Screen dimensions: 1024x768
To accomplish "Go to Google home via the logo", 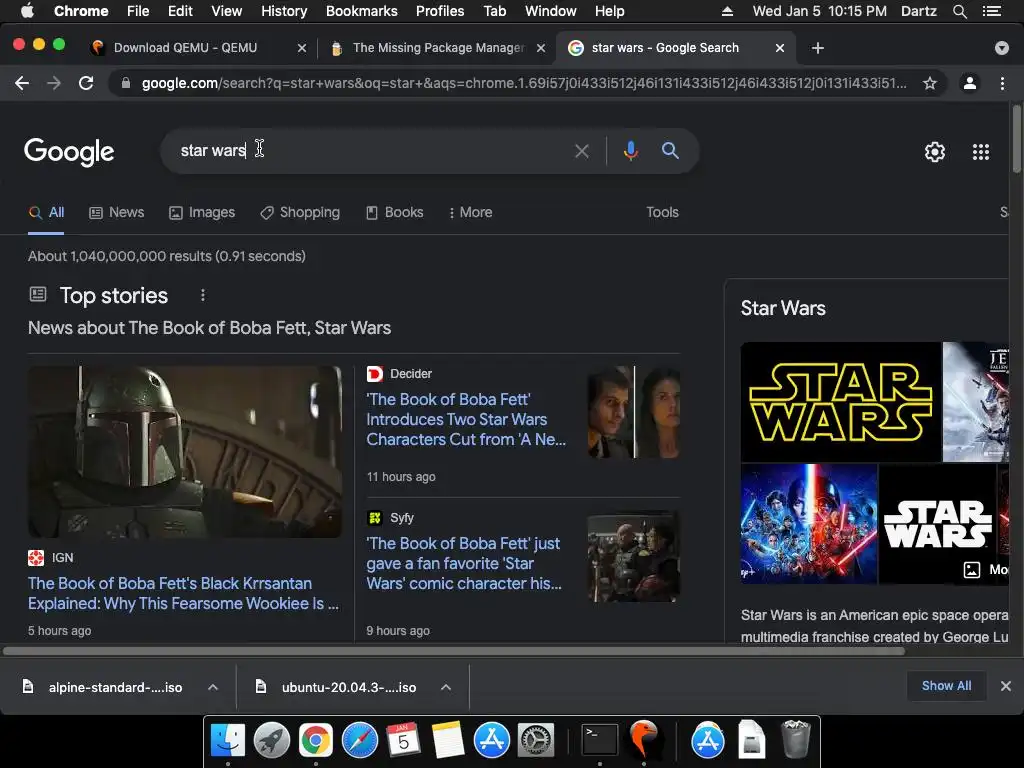I will click(69, 152).
